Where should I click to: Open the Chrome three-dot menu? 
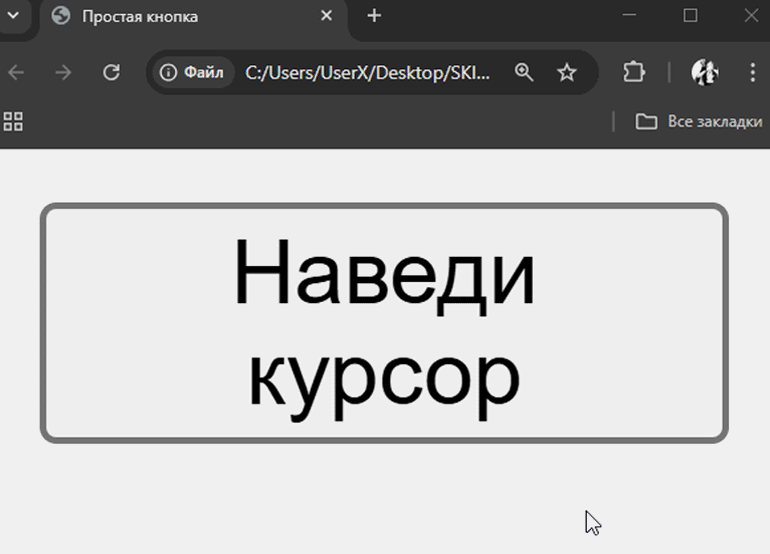pyautogui.click(x=752, y=72)
